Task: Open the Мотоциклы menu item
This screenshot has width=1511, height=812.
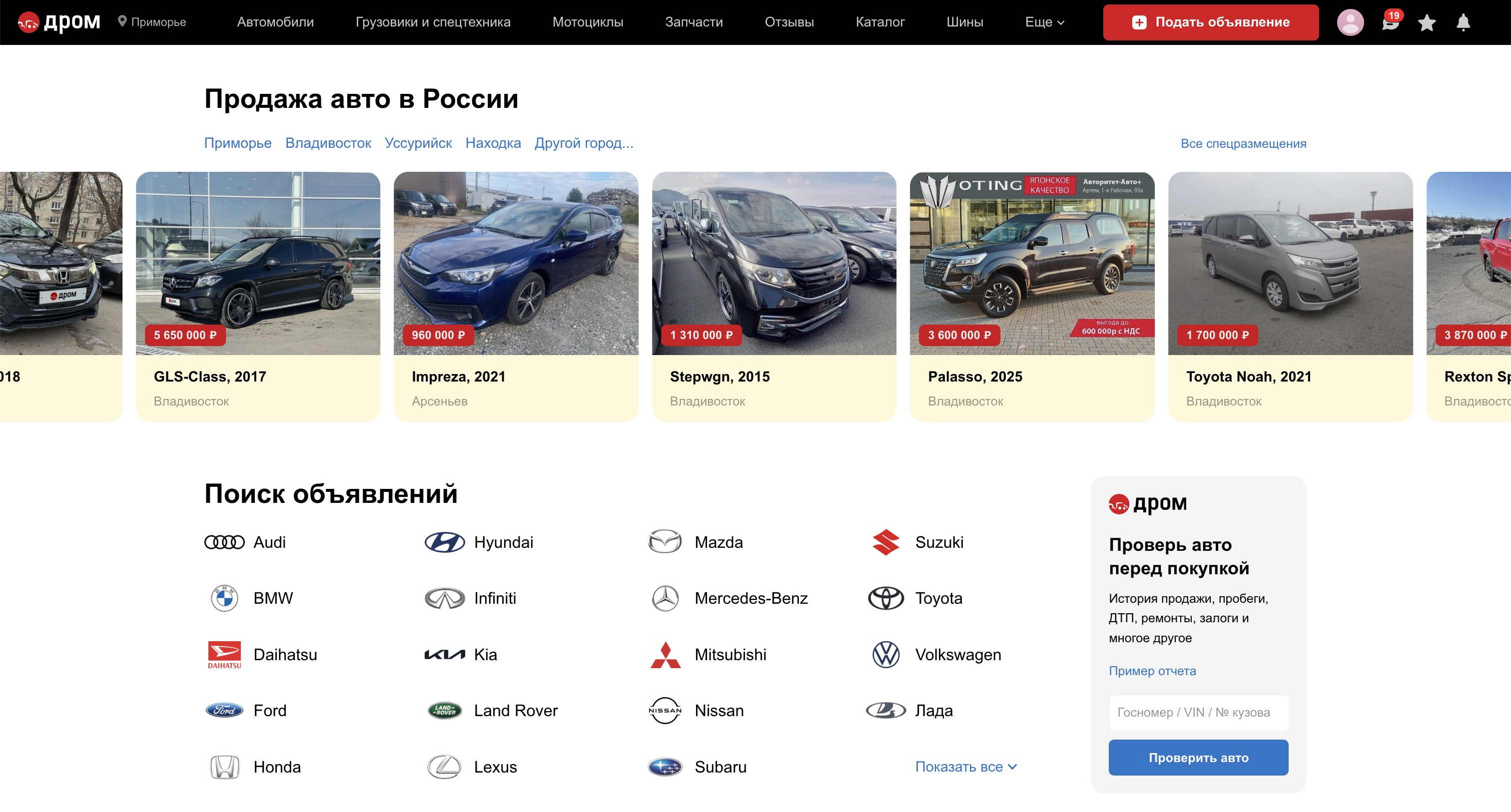Action: (587, 22)
